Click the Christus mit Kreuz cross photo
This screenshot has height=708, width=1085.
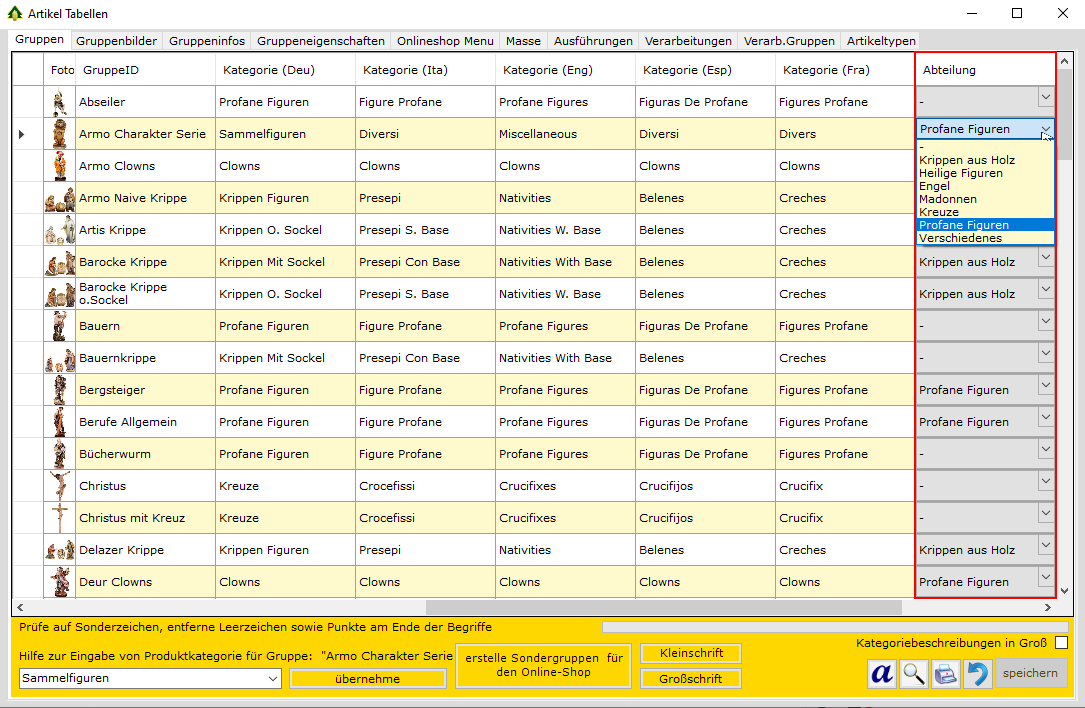click(x=60, y=518)
